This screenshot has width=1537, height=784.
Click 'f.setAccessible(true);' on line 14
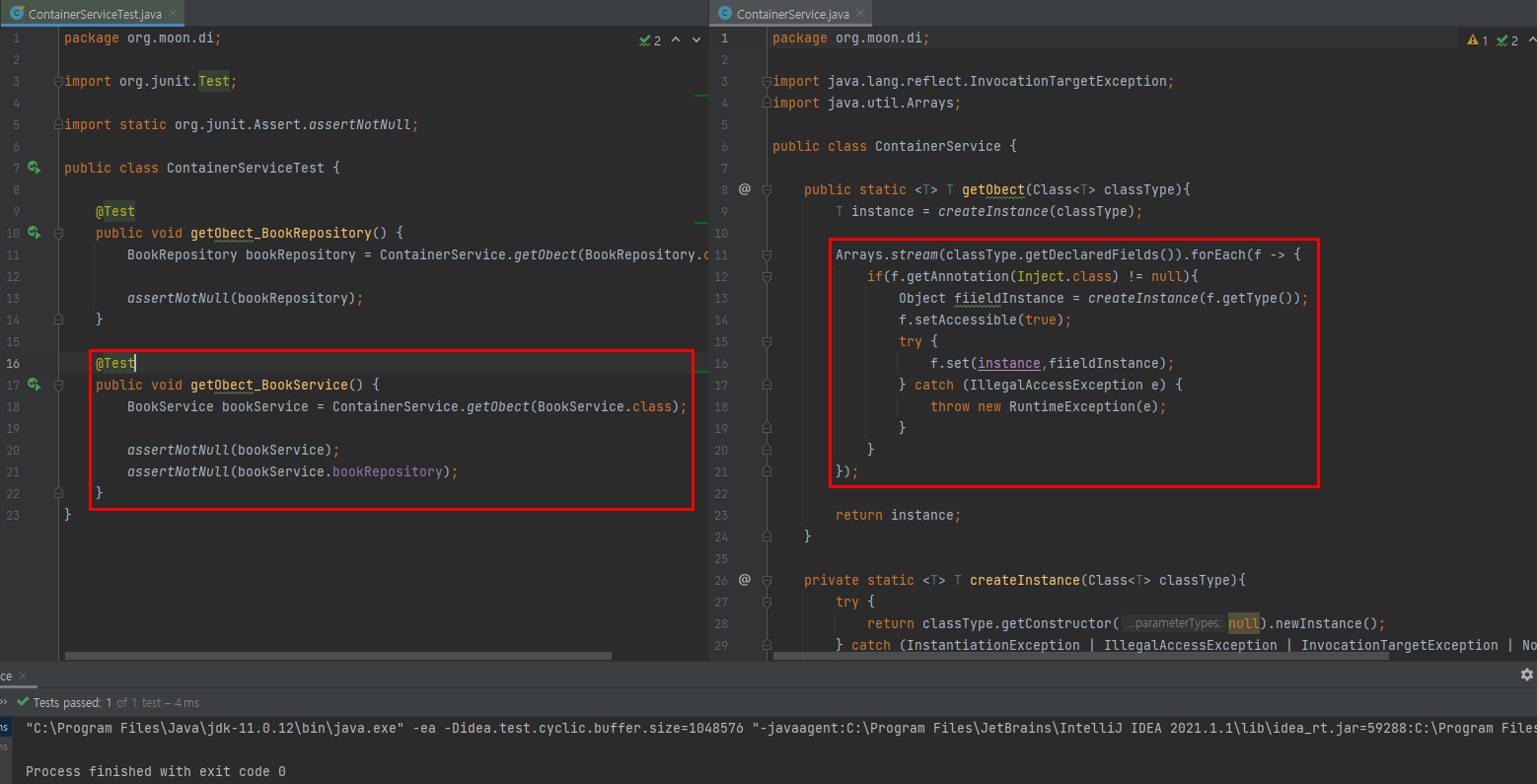tap(985, 320)
